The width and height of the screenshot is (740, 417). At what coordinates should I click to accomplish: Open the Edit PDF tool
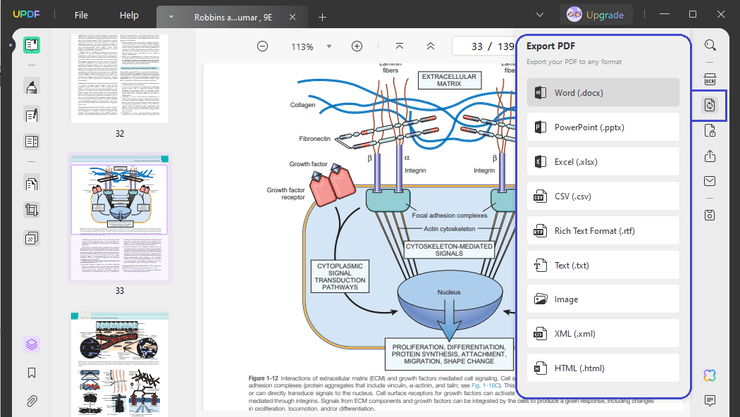point(32,114)
